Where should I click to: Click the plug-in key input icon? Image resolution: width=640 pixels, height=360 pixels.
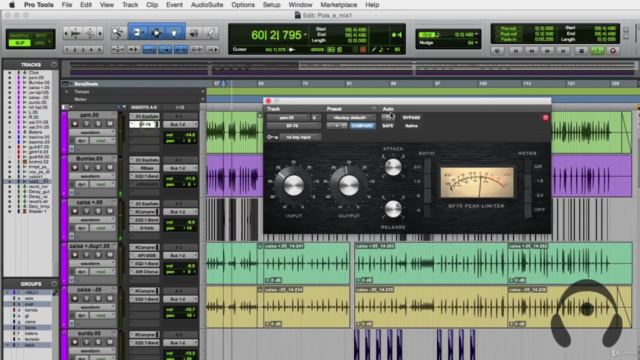pyautogui.click(x=272, y=137)
